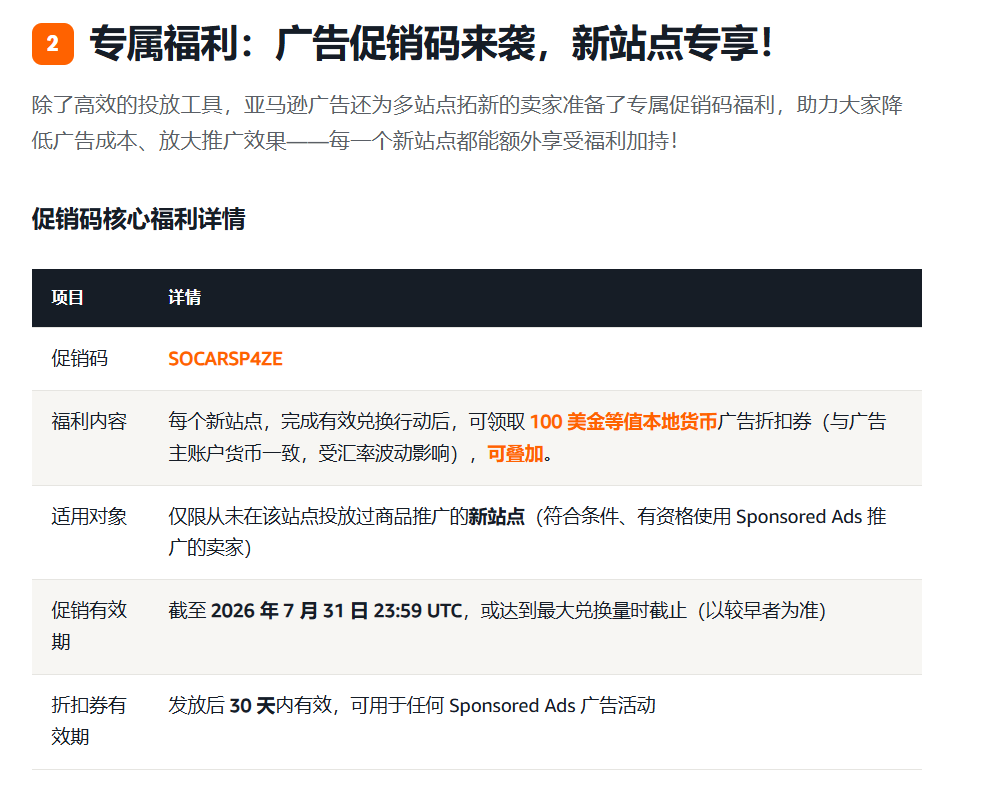Image resolution: width=993 pixels, height=786 pixels.
Task: Select the heading "专属福利:广告促销码来袭,新站点专享!"
Action: [431, 44]
